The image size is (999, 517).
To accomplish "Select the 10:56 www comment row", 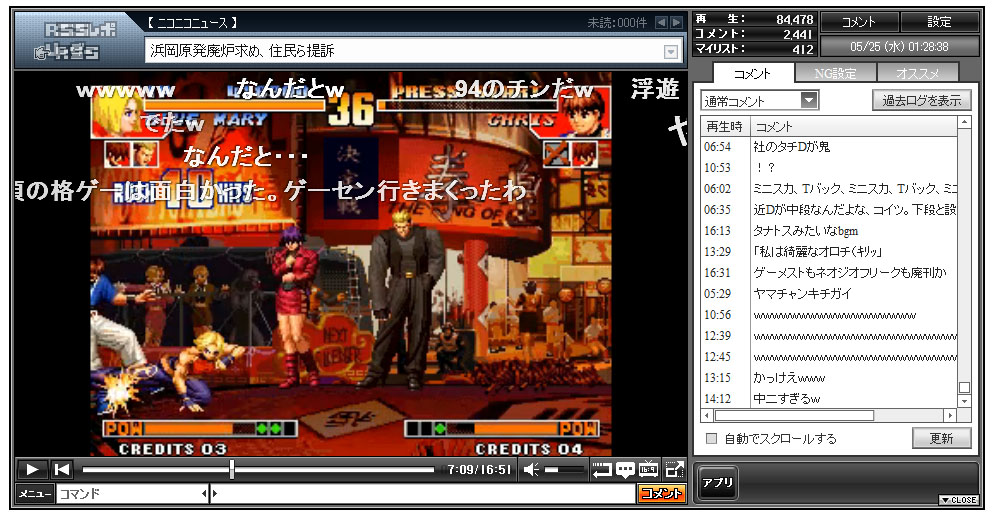I will [829, 315].
